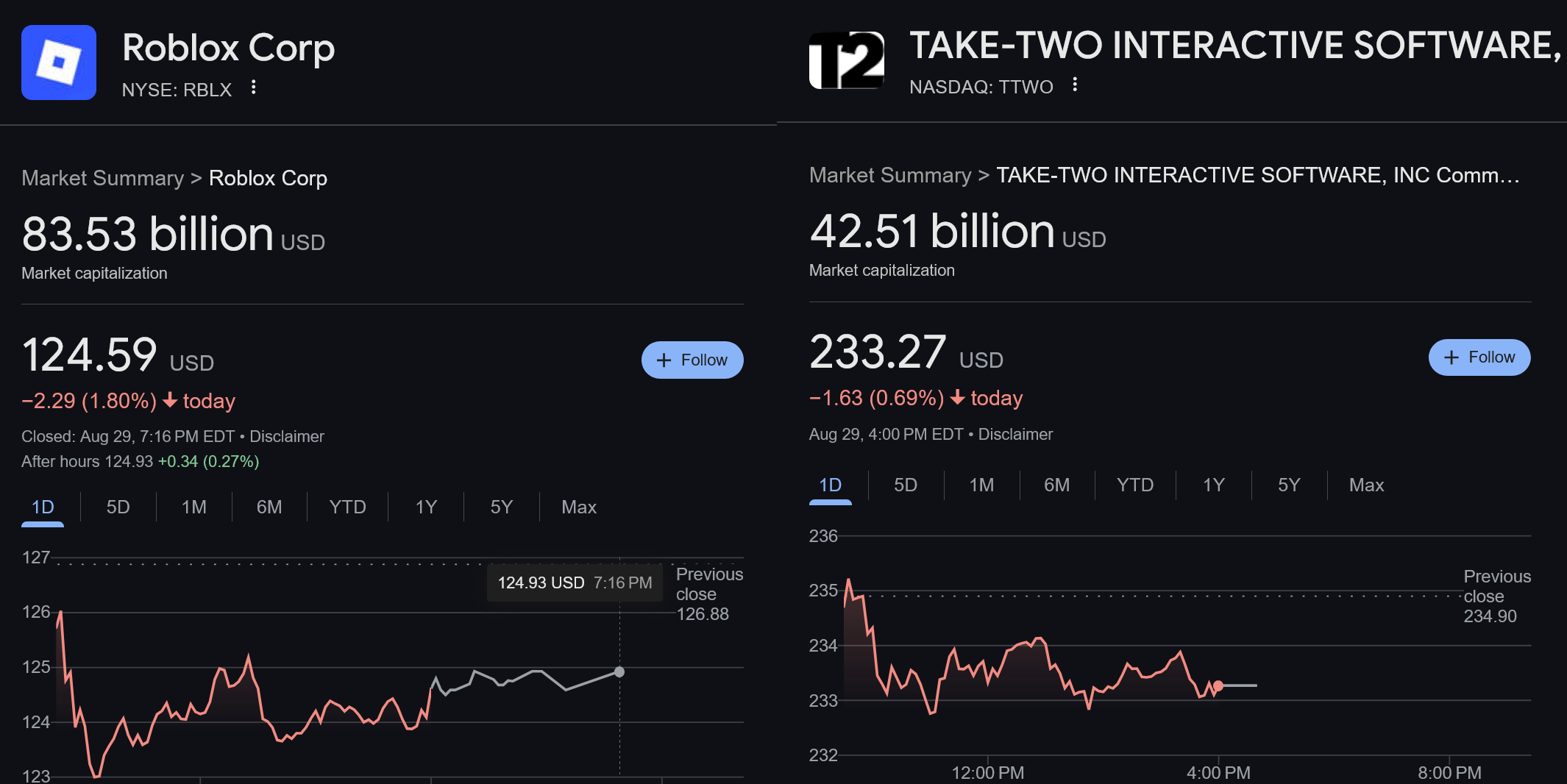
Task: Switch Roblox chart to 1M range
Action: (194, 507)
